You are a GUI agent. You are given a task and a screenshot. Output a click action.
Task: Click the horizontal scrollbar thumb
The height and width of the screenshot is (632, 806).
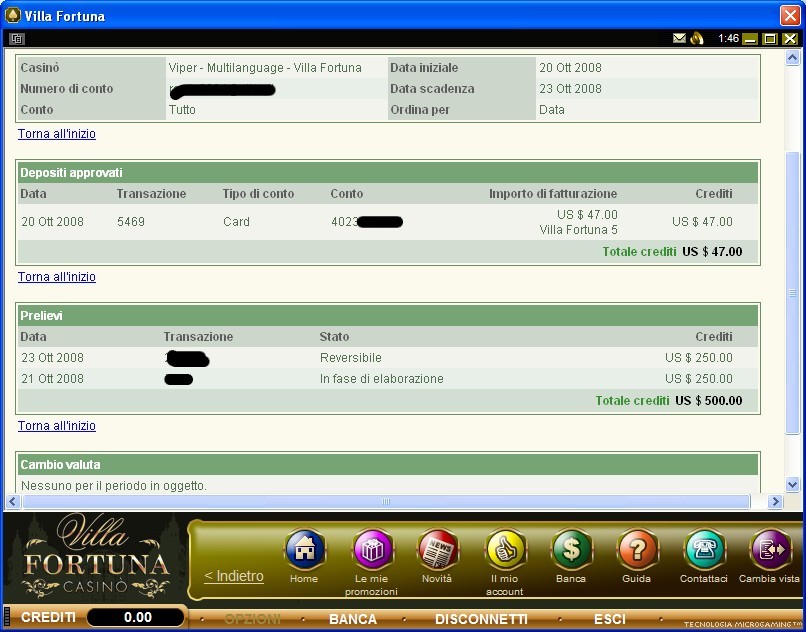(x=386, y=501)
